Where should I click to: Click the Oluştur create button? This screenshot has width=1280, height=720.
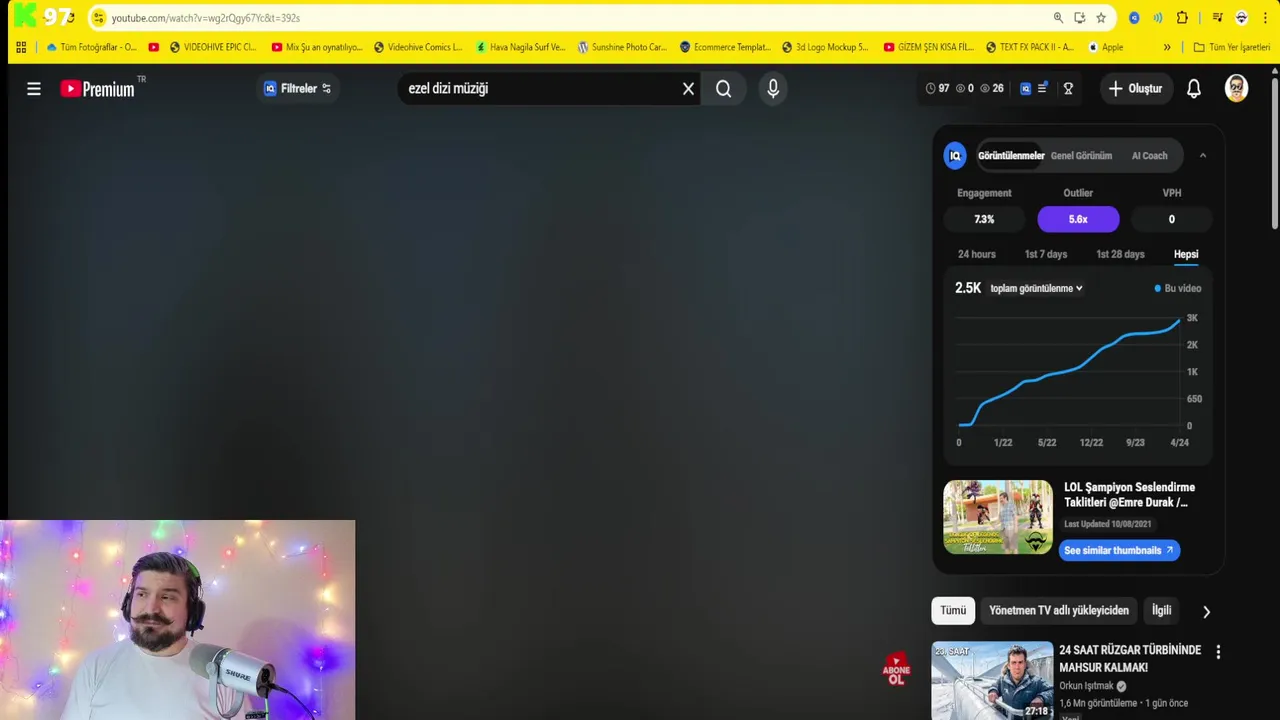1135,88
